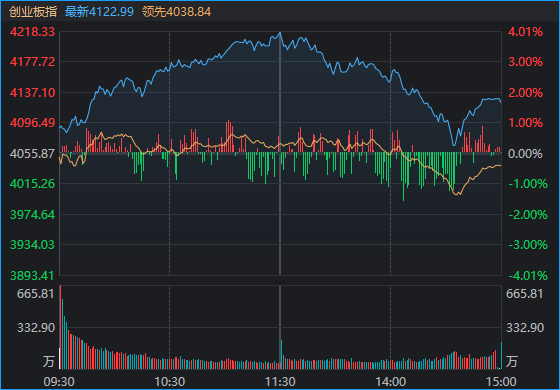The width and height of the screenshot is (560, 390).
Task: Click the closing volume bar at 15:00
Action: coord(501,355)
